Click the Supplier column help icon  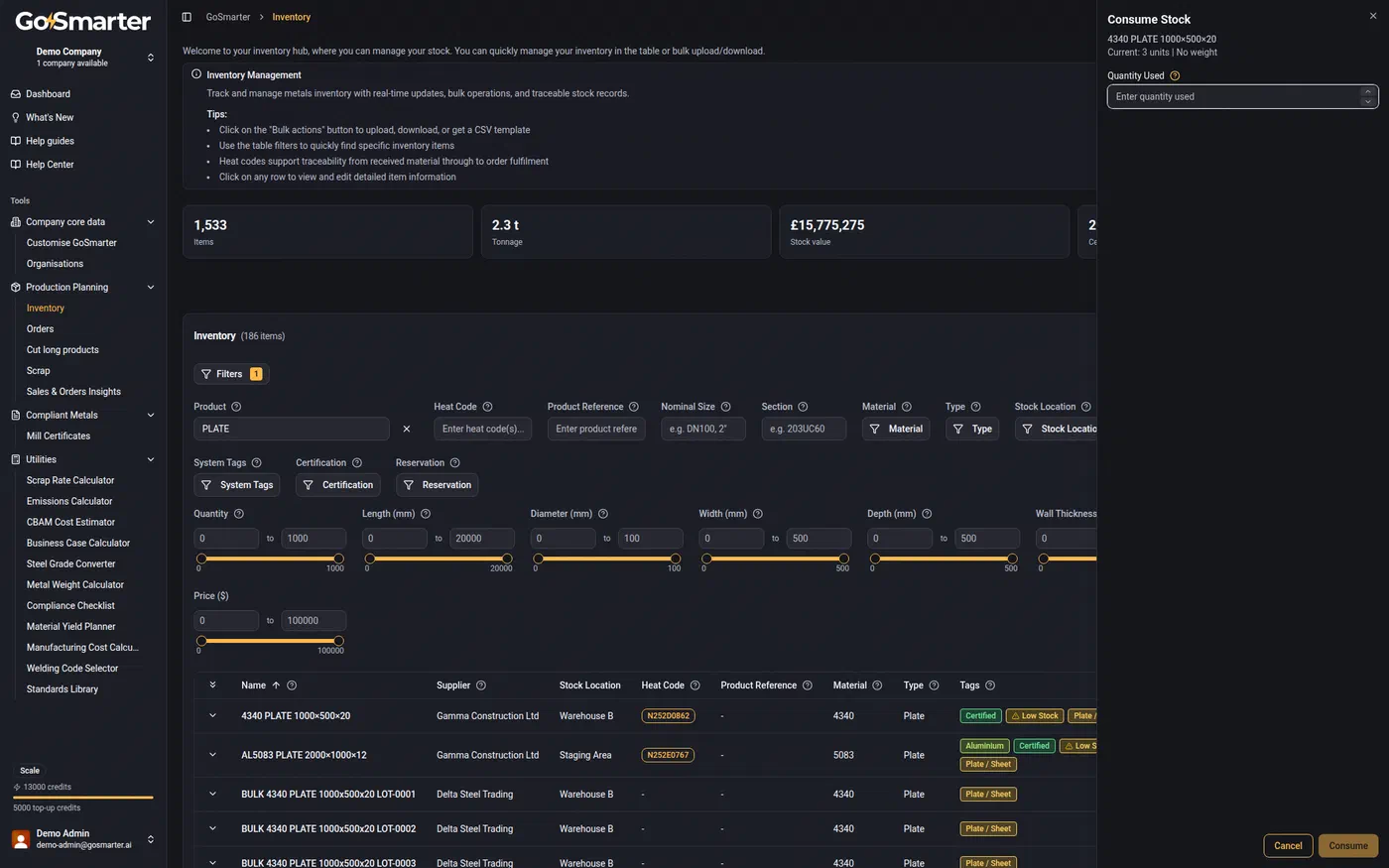point(481,685)
